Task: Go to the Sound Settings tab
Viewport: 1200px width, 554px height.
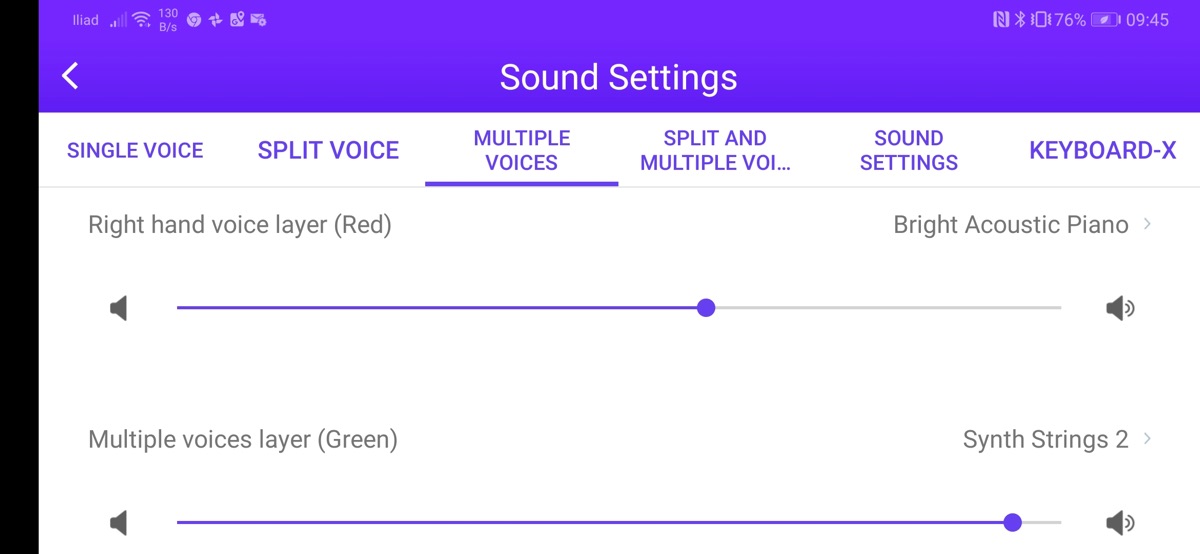Action: pos(909,150)
